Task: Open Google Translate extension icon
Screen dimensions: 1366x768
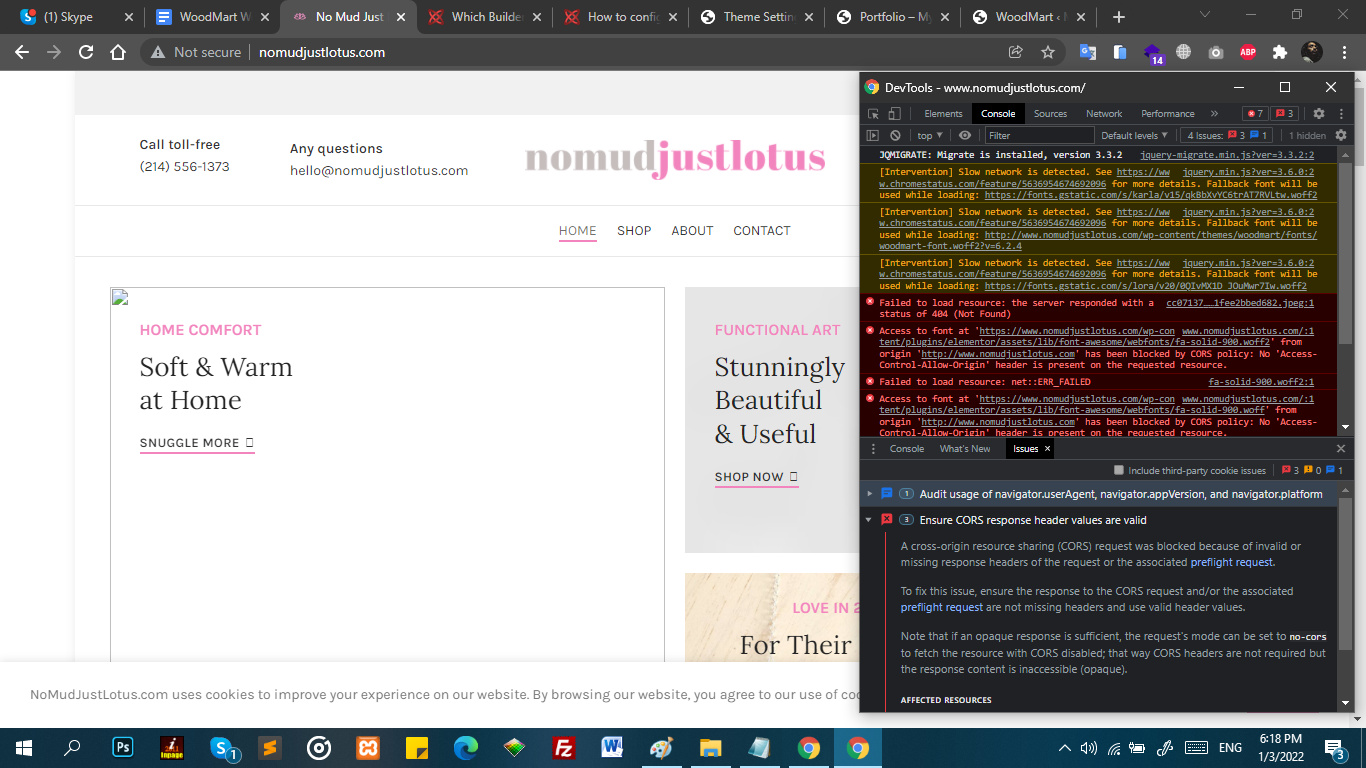Action: click(1088, 52)
